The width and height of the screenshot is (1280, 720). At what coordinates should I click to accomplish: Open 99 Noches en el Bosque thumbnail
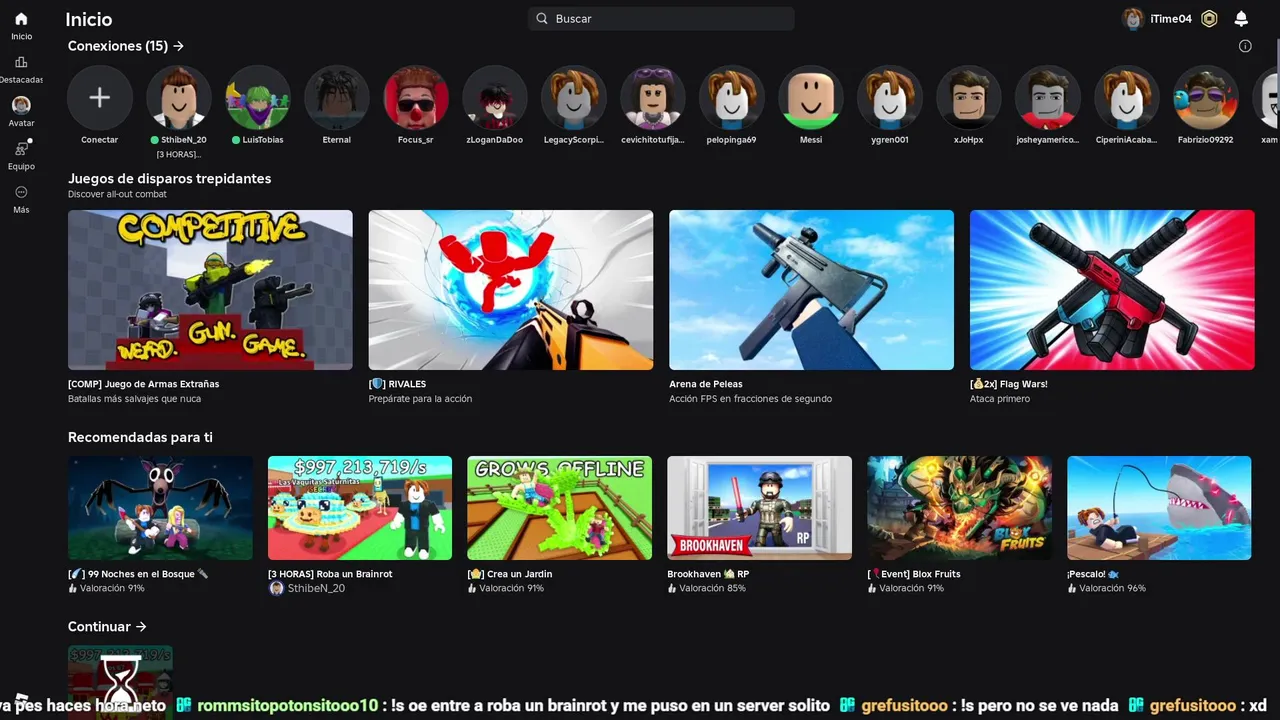point(160,508)
